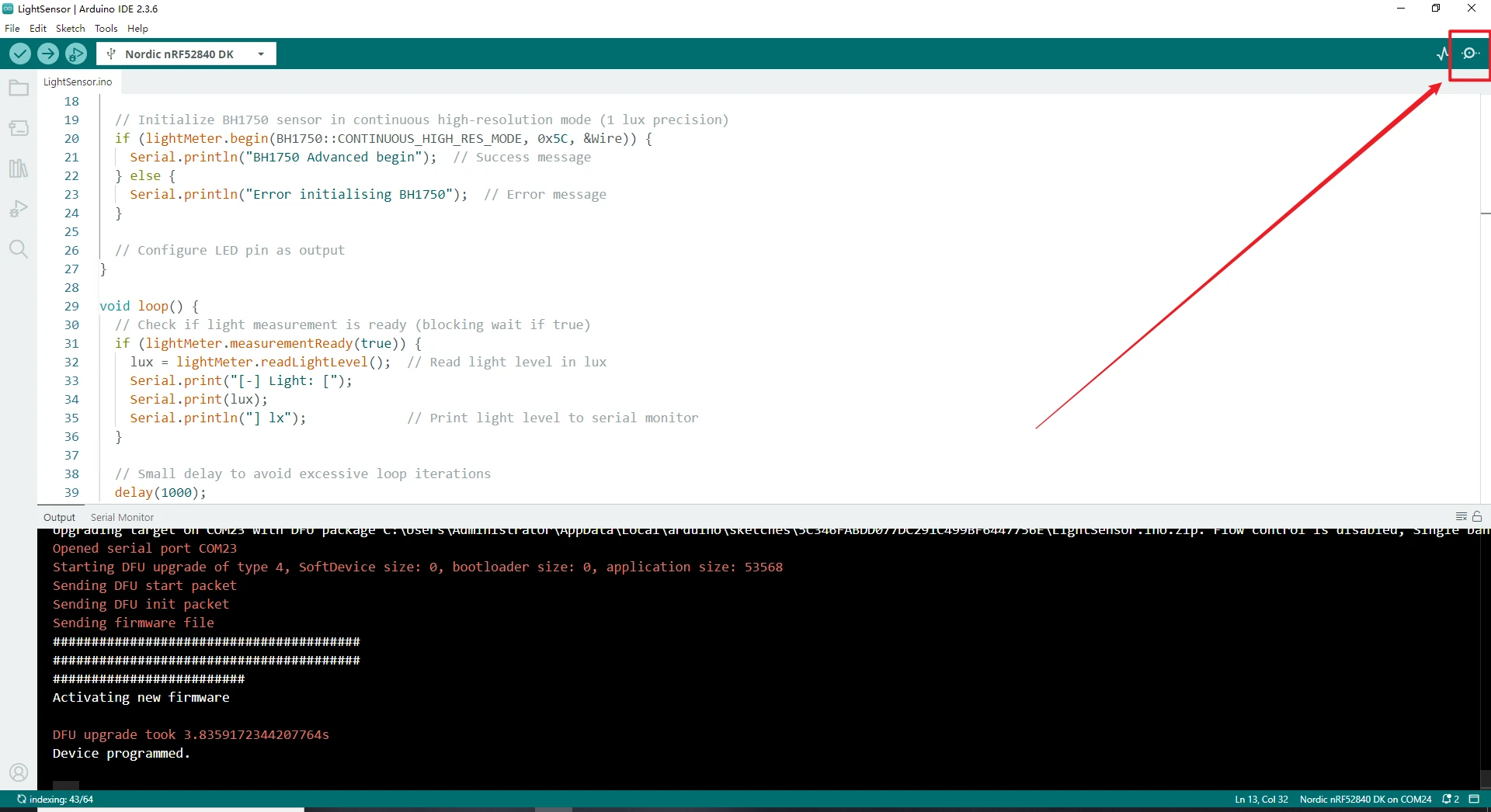This screenshot has height=812, width=1491.
Task: Open the Library Manager books icon
Action: tap(19, 168)
